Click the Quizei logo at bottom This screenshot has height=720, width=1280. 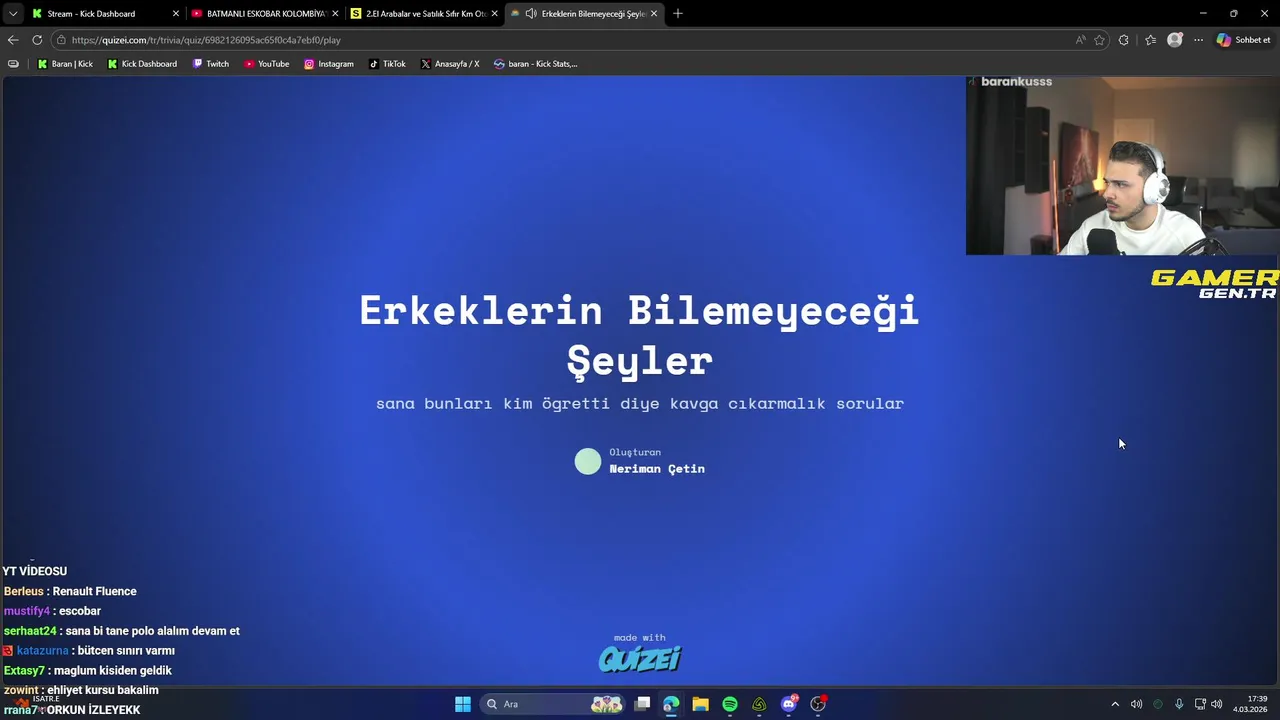coord(640,658)
